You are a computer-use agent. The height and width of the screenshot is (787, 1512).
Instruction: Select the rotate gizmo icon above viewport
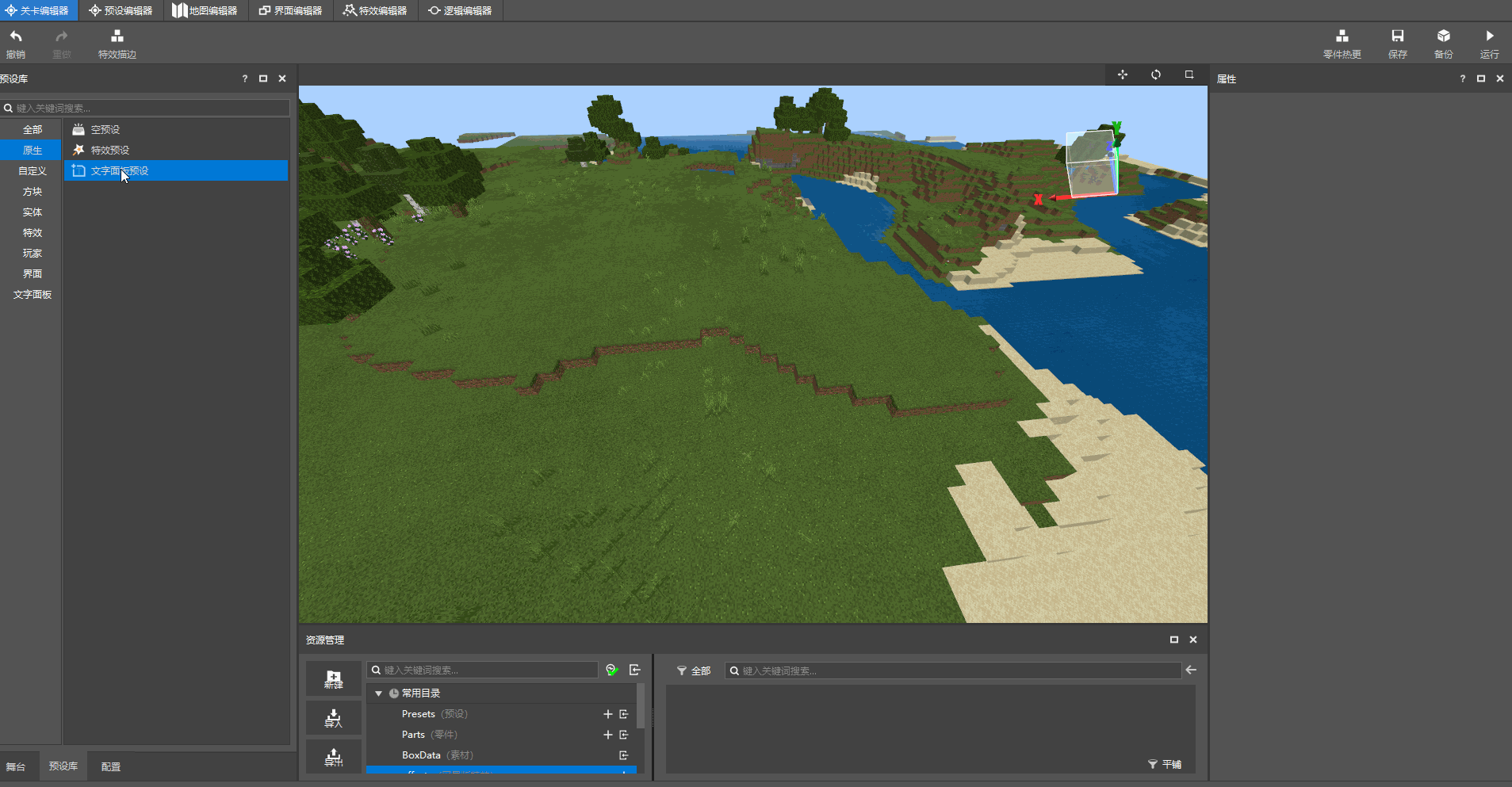1156,74
